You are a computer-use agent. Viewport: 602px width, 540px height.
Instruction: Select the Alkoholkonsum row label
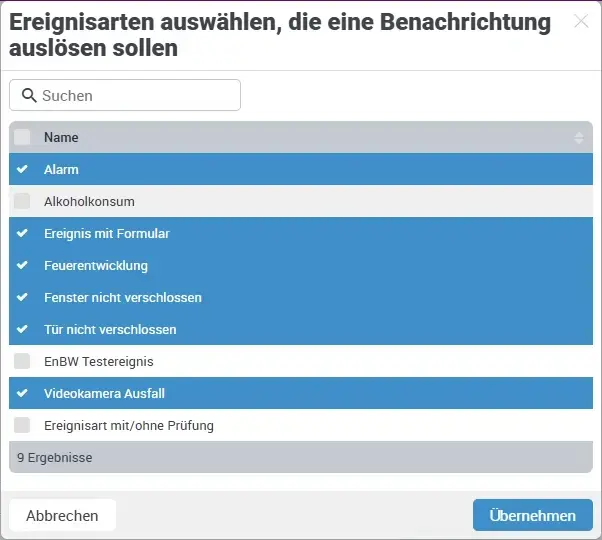coord(89,202)
